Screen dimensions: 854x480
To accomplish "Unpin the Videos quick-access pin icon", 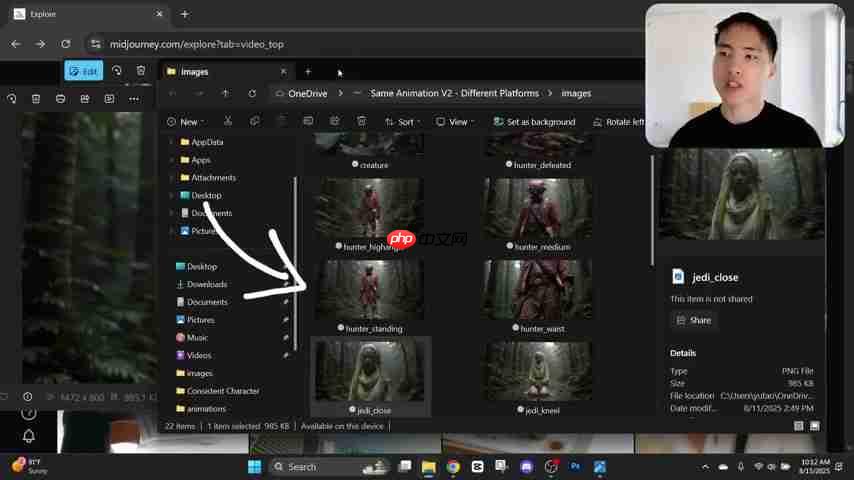I will pos(285,355).
